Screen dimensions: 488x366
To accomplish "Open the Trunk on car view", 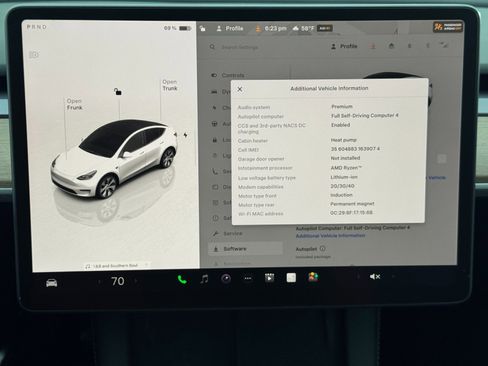I will [x=170, y=85].
